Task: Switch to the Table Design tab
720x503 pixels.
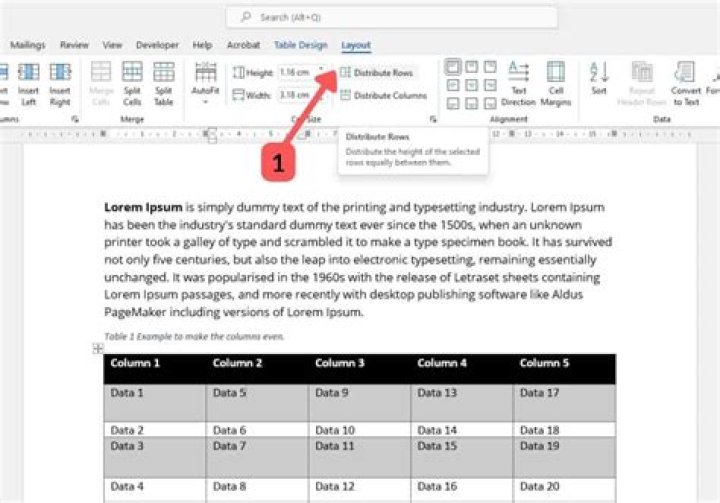Action: tap(301, 45)
